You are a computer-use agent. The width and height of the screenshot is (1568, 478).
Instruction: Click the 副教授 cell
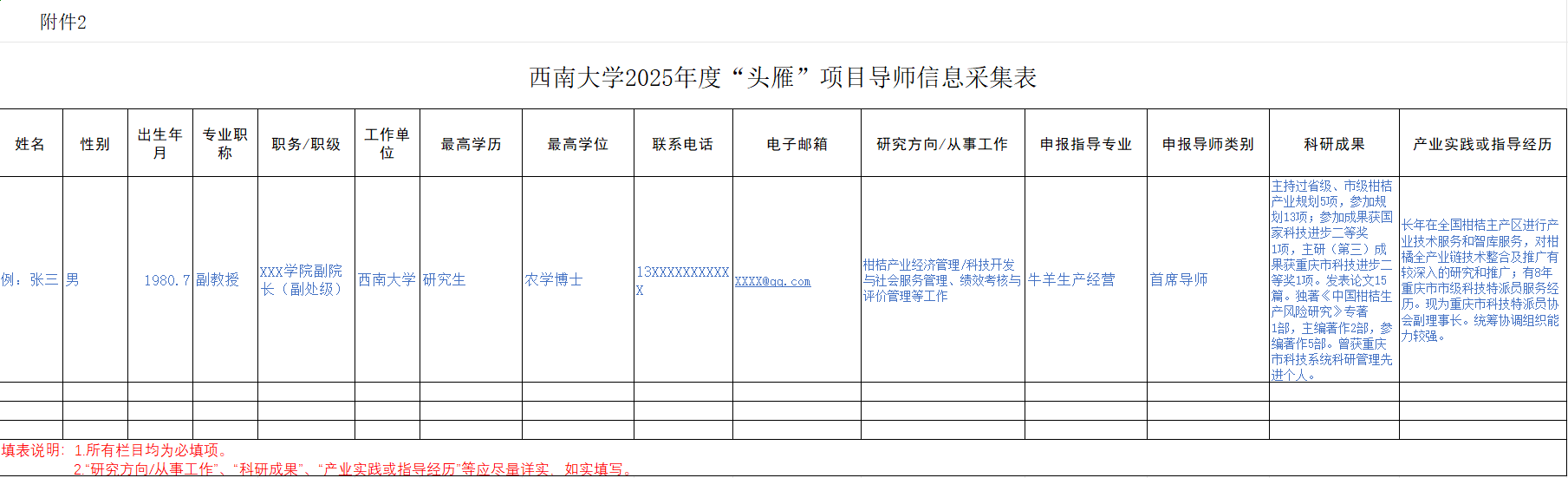[218, 280]
